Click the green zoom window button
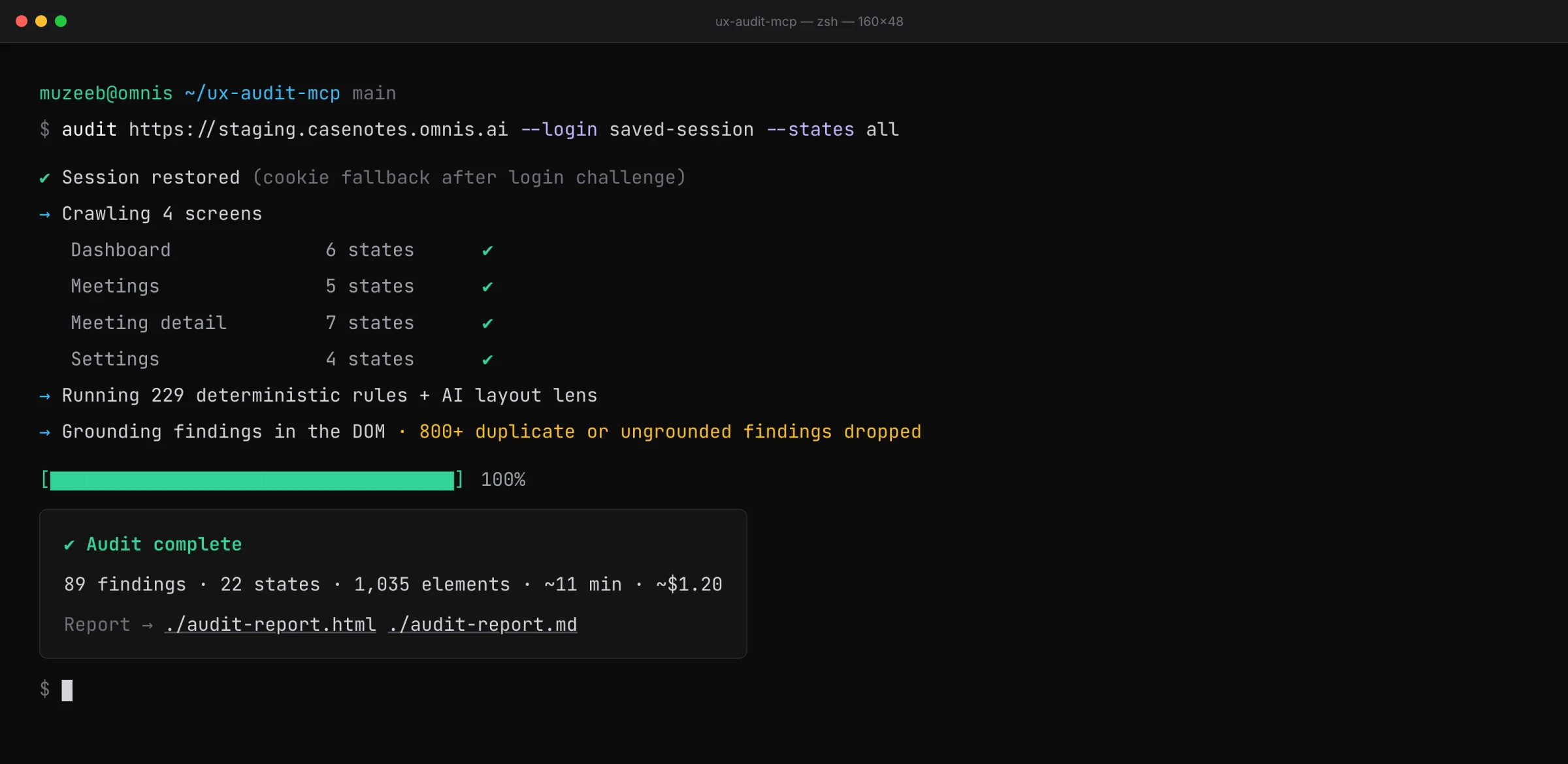The width and height of the screenshot is (1568, 764). [x=61, y=21]
